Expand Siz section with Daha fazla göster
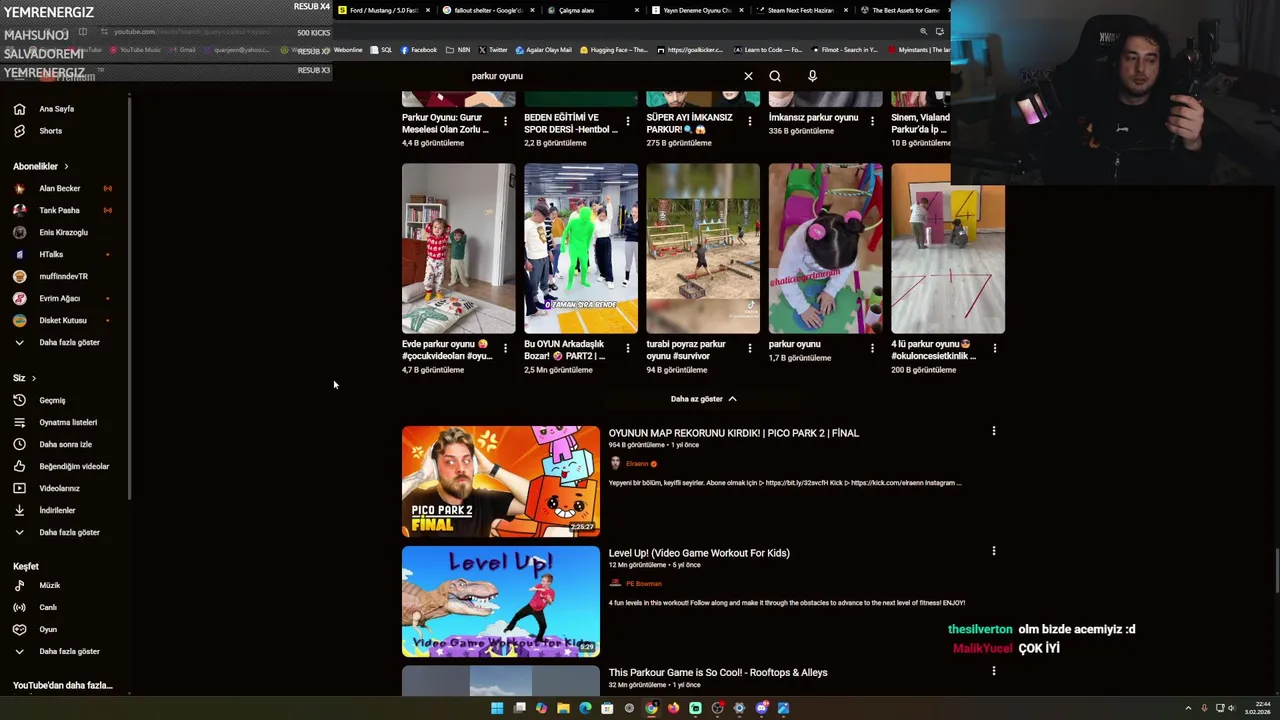 (x=69, y=532)
